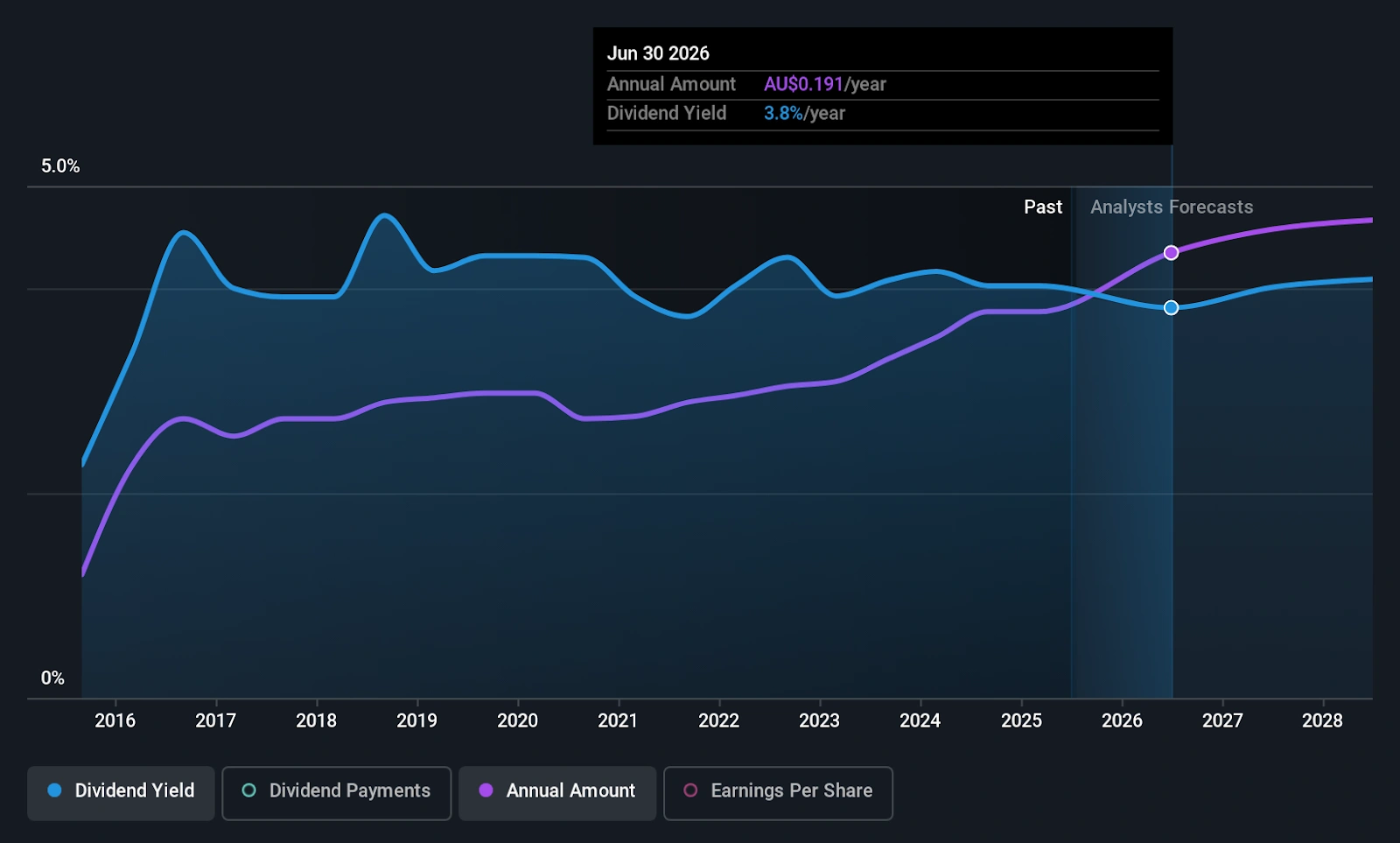Click the "Analysts Forecasts" region label
This screenshot has height=843, width=1400.
tap(1172, 207)
